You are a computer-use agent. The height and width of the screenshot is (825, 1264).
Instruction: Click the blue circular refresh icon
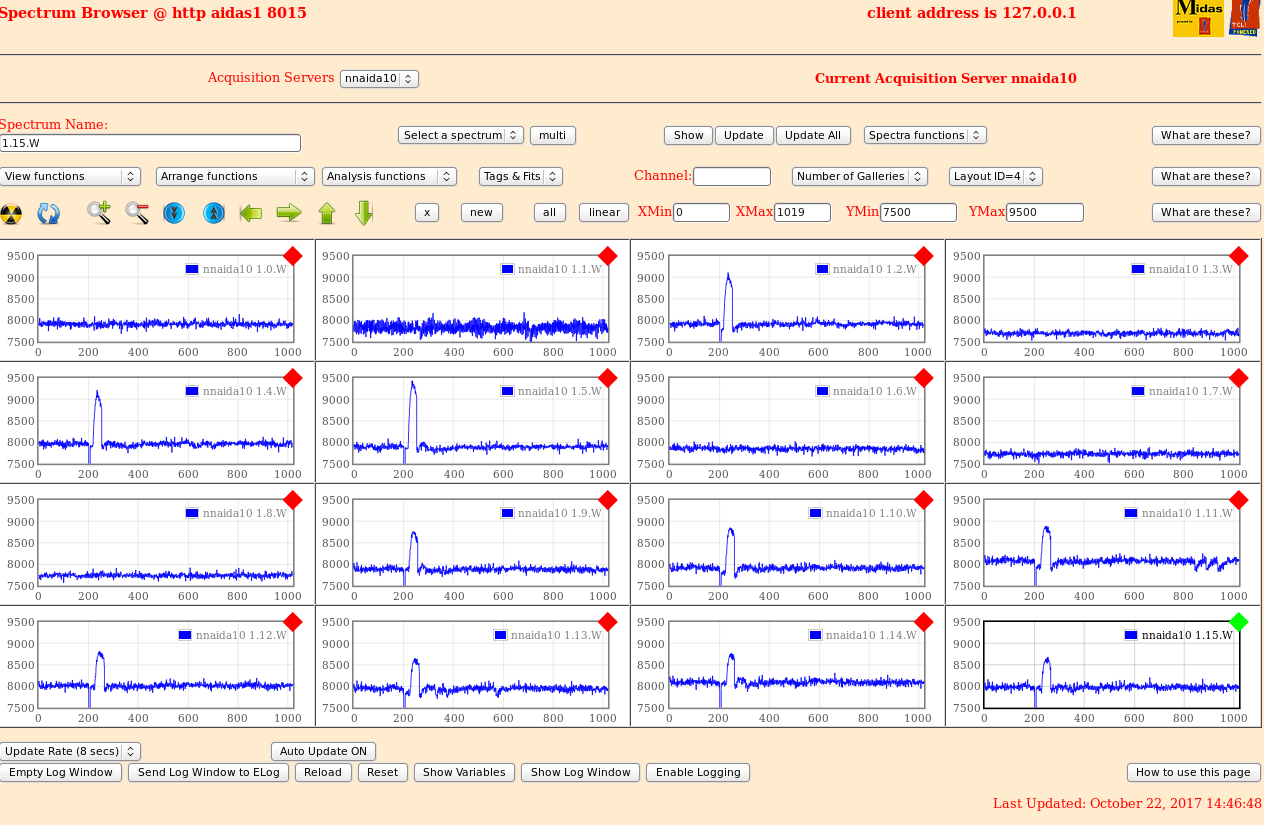(x=49, y=213)
